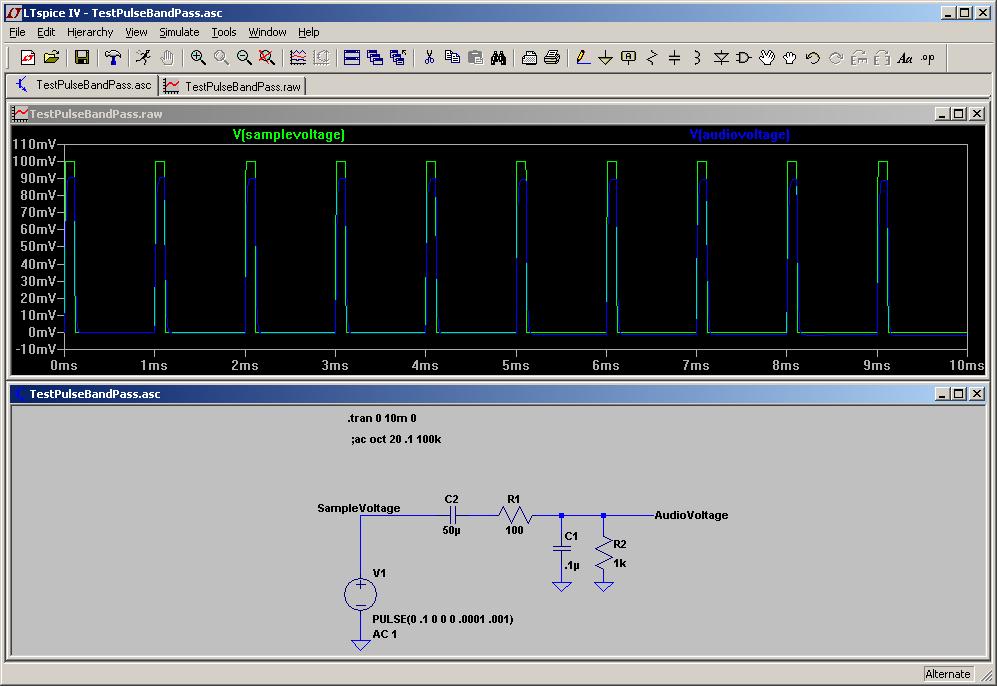Click the SPICE directive .op icon
The width and height of the screenshot is (997, 686).
coord(928,58)
